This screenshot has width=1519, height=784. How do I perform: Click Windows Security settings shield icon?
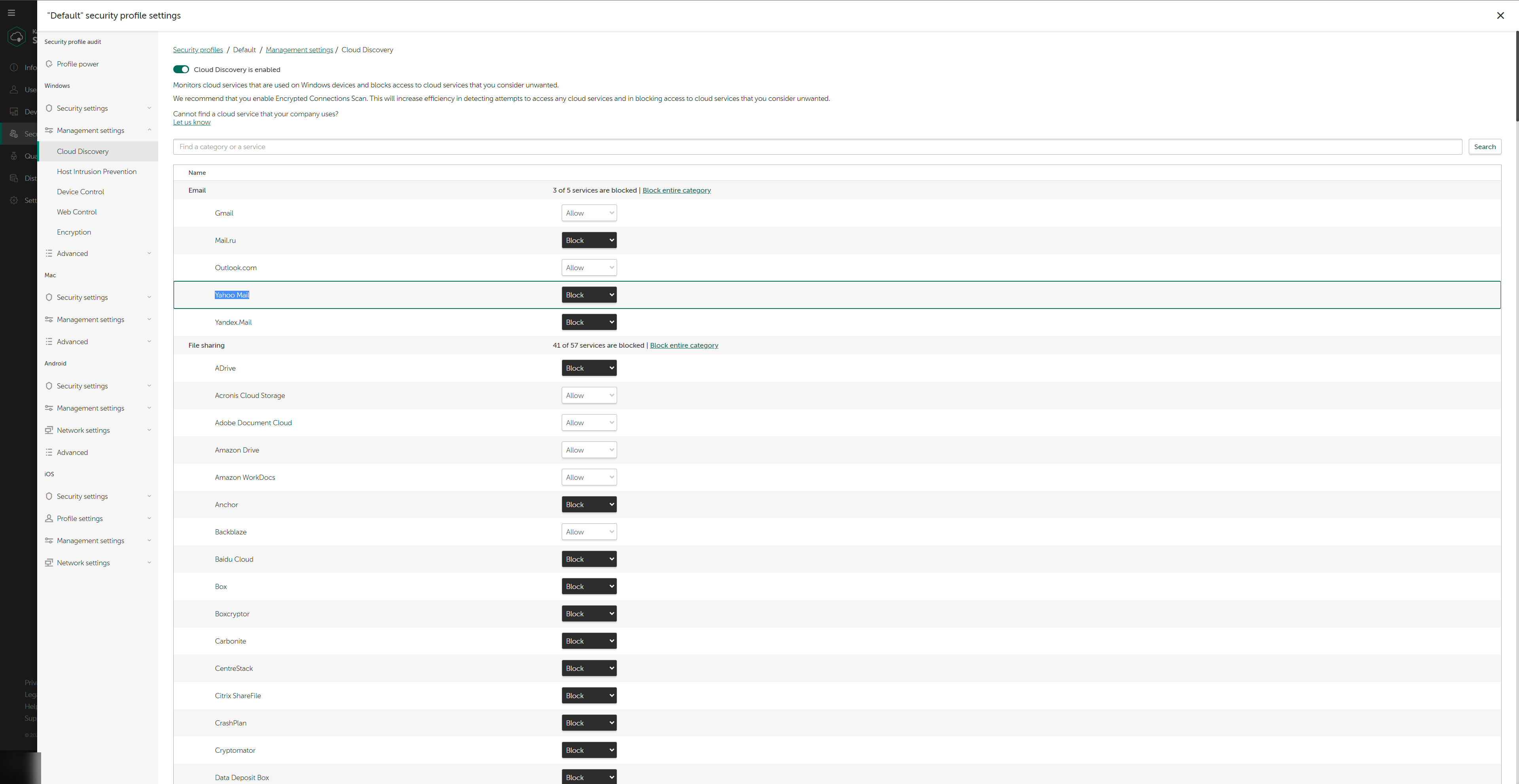pos(49,108)
